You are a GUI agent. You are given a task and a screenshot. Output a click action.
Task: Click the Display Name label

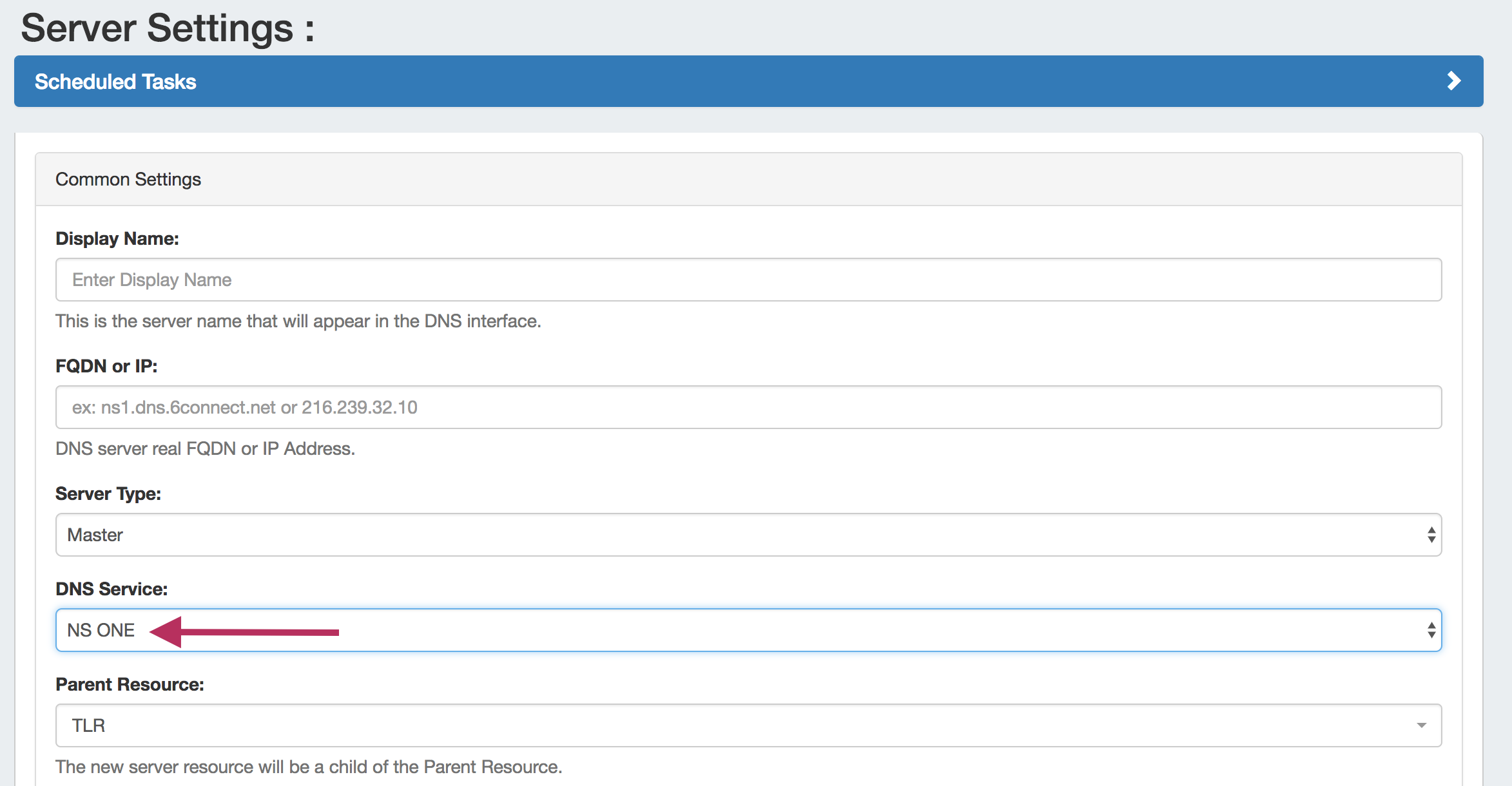pos(117,238)
